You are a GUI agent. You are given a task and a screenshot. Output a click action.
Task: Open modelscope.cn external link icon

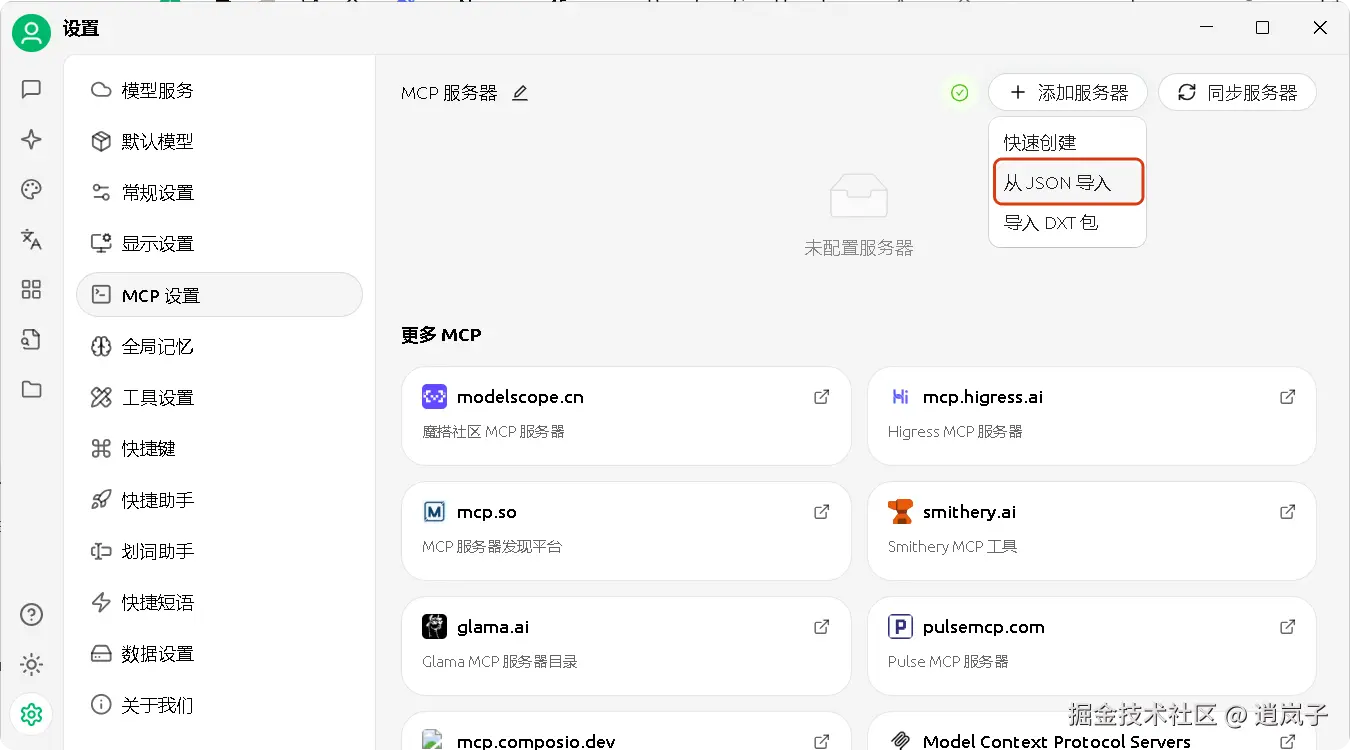pyautogui.click(x=821, y=397)
